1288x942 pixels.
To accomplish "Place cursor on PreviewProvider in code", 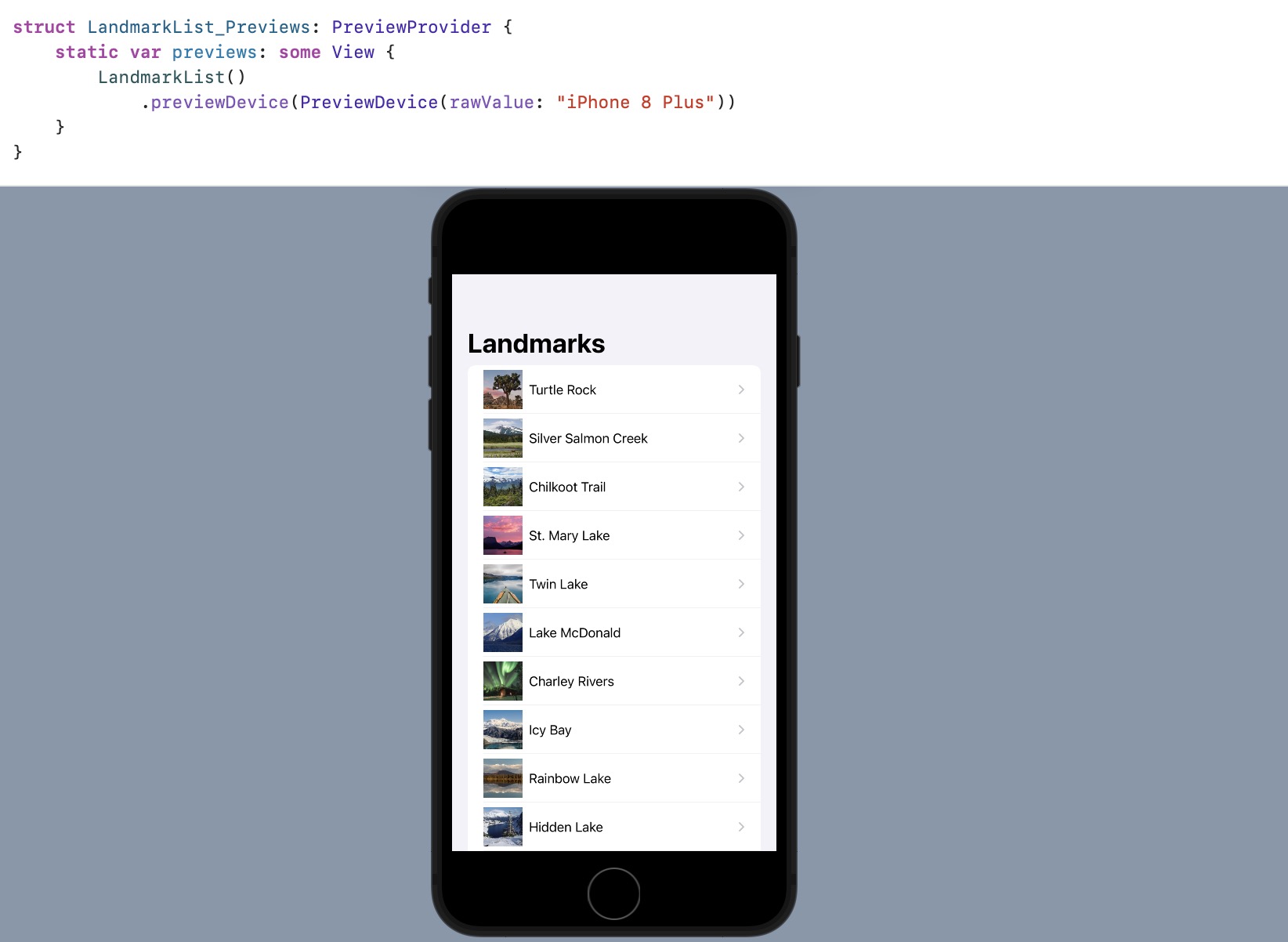I will pyautogui.click(x=411, y=27).
